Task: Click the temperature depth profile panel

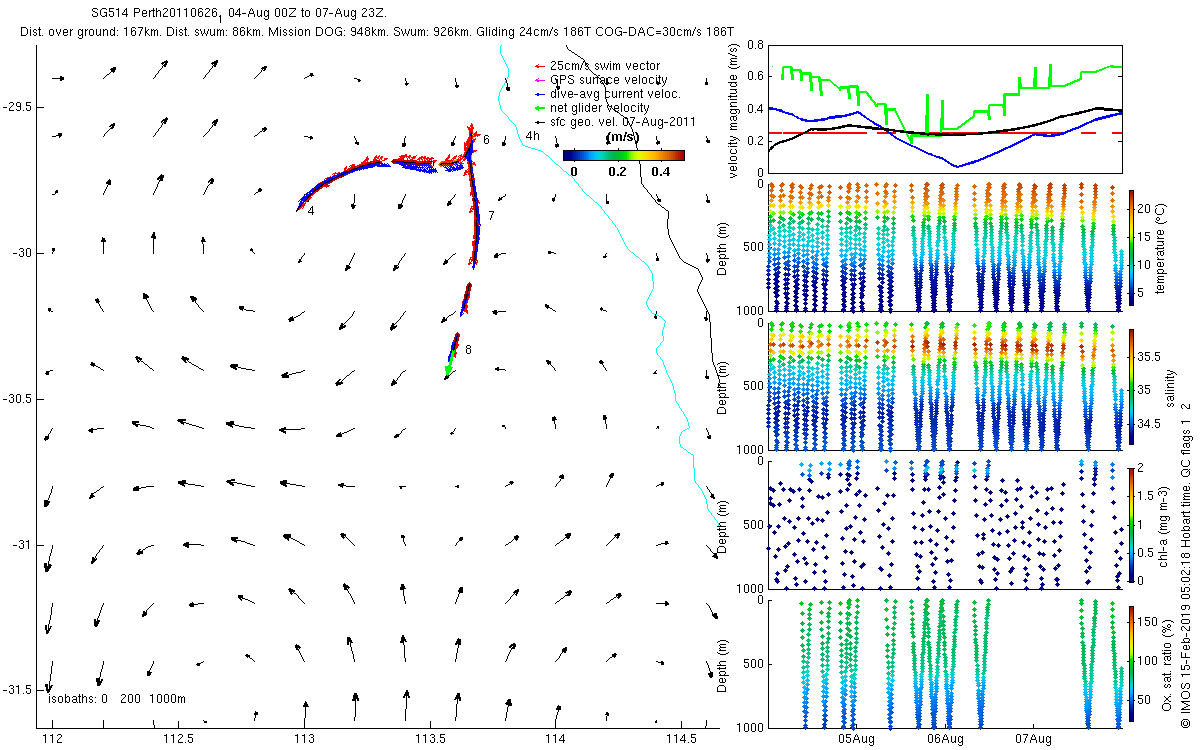Action: click(x=945, y=247)
